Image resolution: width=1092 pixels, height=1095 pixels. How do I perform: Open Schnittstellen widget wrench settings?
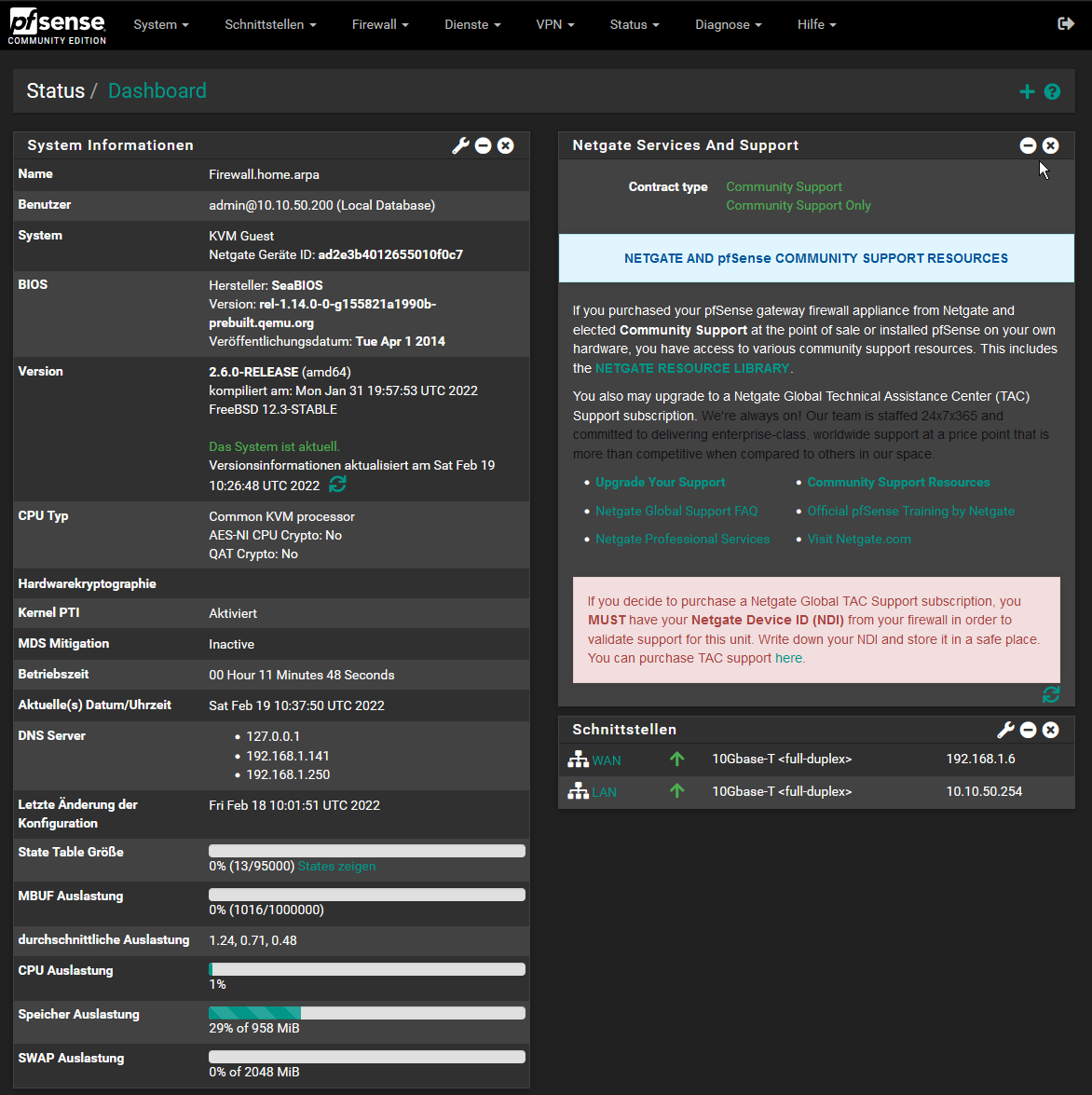click(x=1005, y=730)
